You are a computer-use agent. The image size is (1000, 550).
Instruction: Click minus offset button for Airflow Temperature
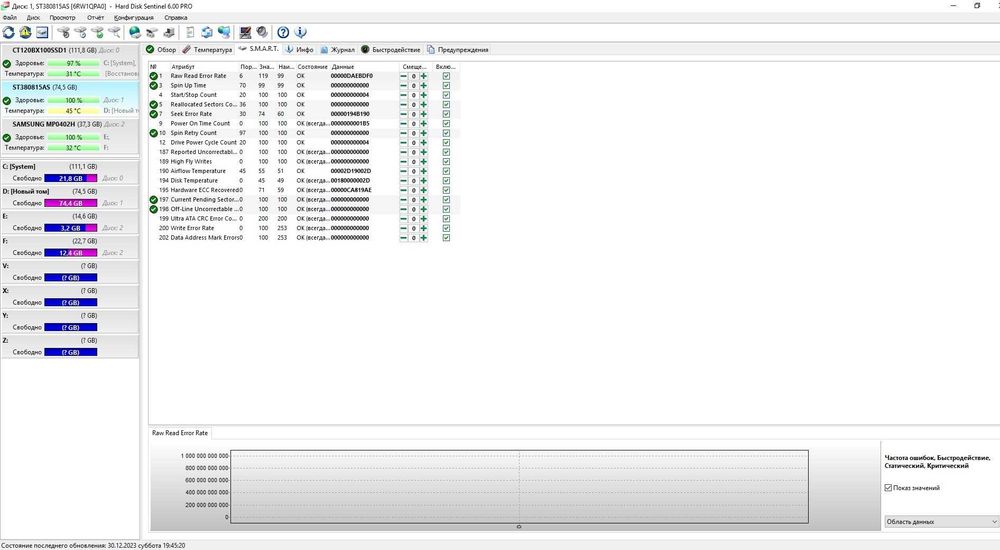tap(403, 171)
